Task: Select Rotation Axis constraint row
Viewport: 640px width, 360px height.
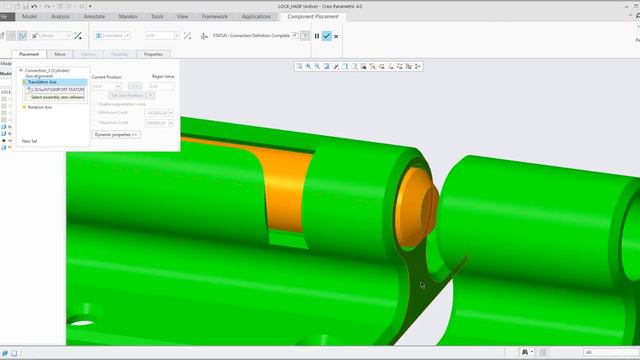Action: [x=40, y=107]
